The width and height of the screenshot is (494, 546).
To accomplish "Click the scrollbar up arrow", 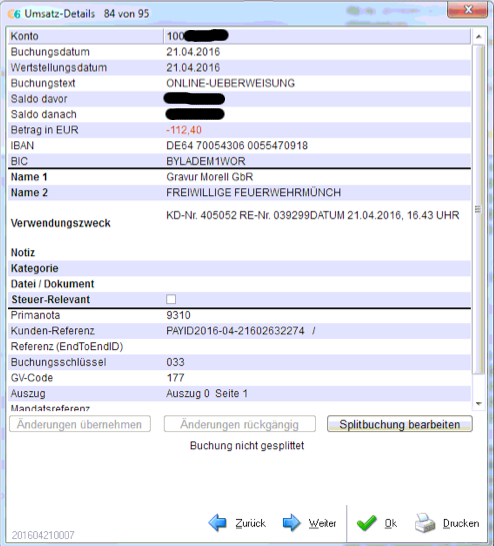I will point(479,36).
